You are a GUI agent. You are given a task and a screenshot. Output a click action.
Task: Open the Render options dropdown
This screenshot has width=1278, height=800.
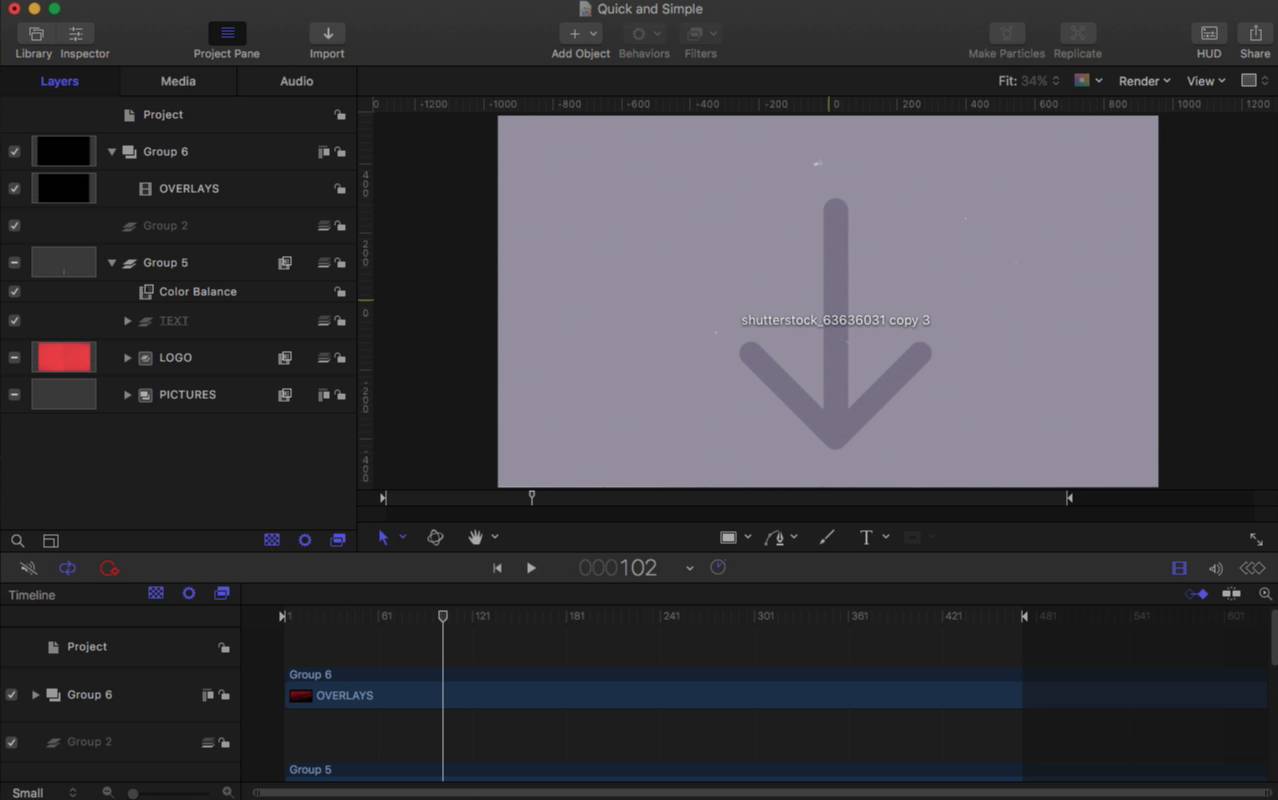[1145, 81]
